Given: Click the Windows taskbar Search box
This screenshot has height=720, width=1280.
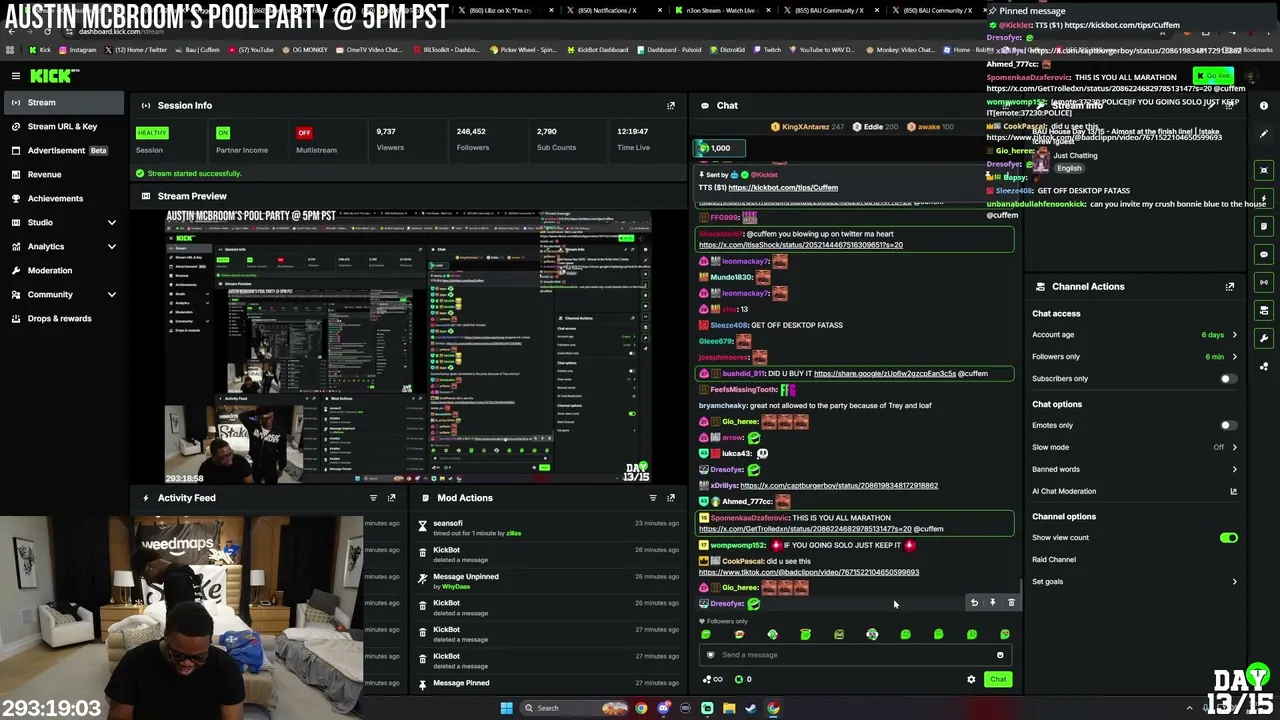Looking at the screenshot, I should pyautogui.click(x=574, y=708).
